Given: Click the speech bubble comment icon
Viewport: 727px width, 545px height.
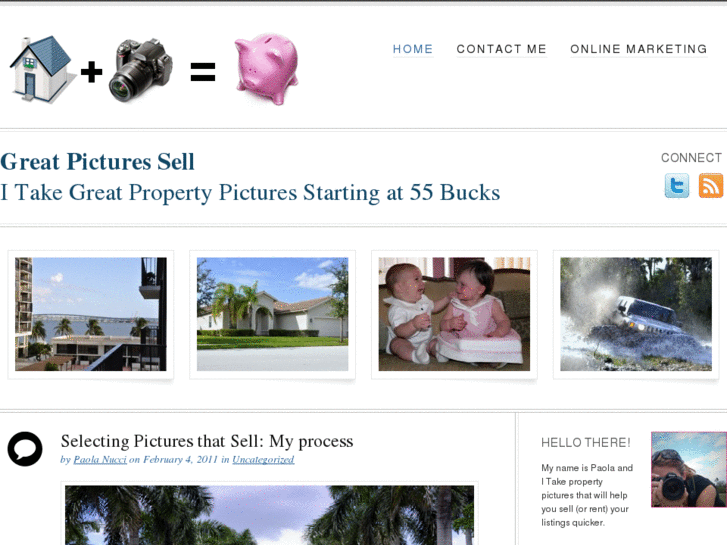Looking at the screenshot, I should (x=25, y=449).
